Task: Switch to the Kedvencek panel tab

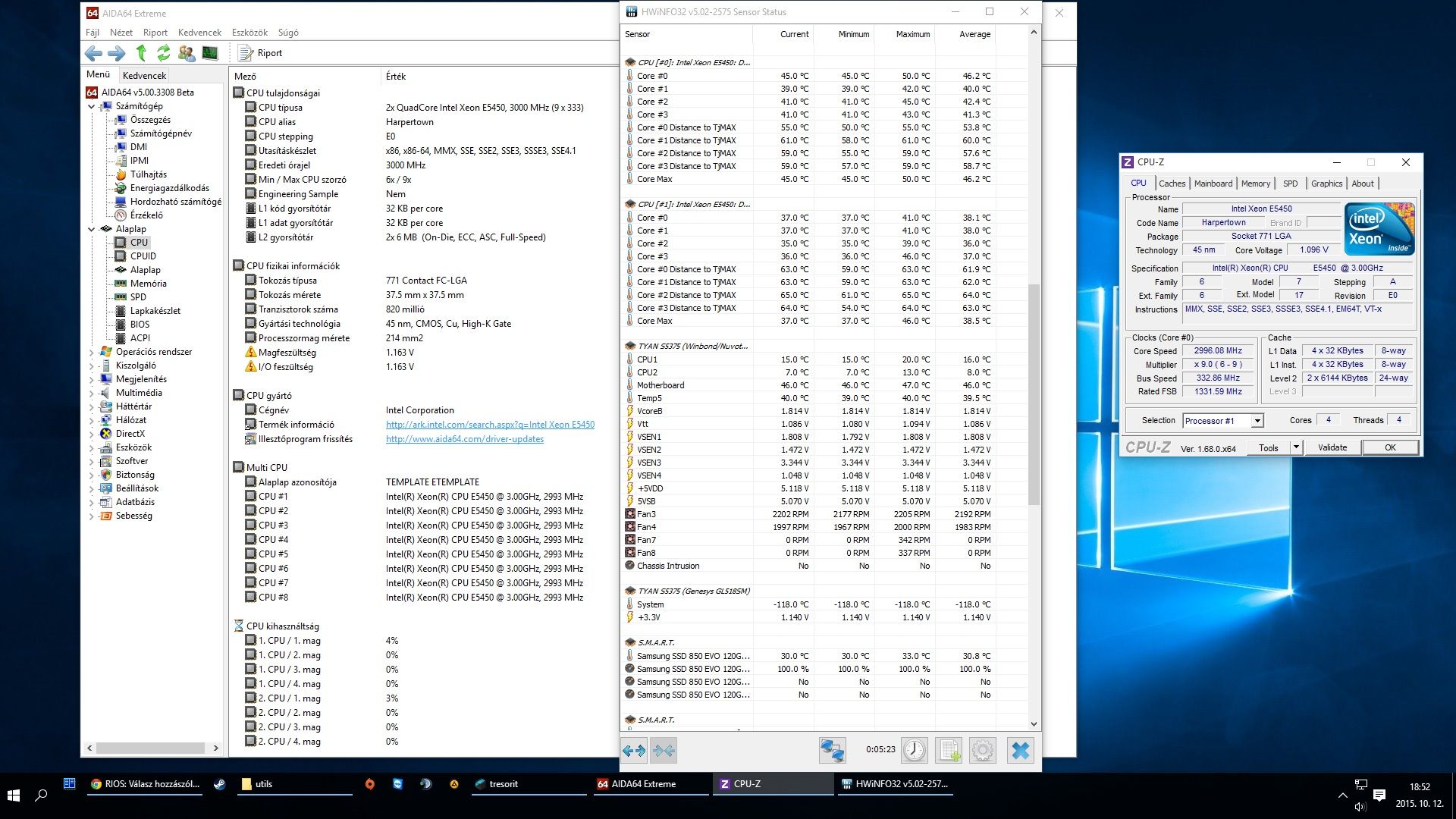Action: tap(144, 75)
